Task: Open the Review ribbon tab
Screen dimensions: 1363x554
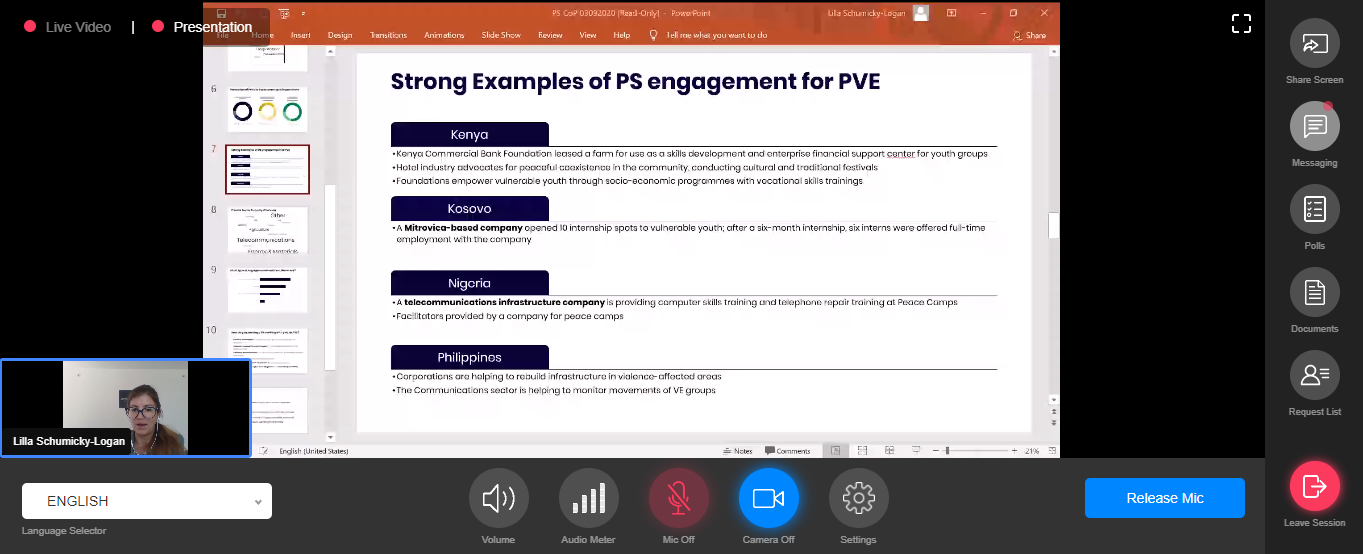Action: (x=550, y=35)
